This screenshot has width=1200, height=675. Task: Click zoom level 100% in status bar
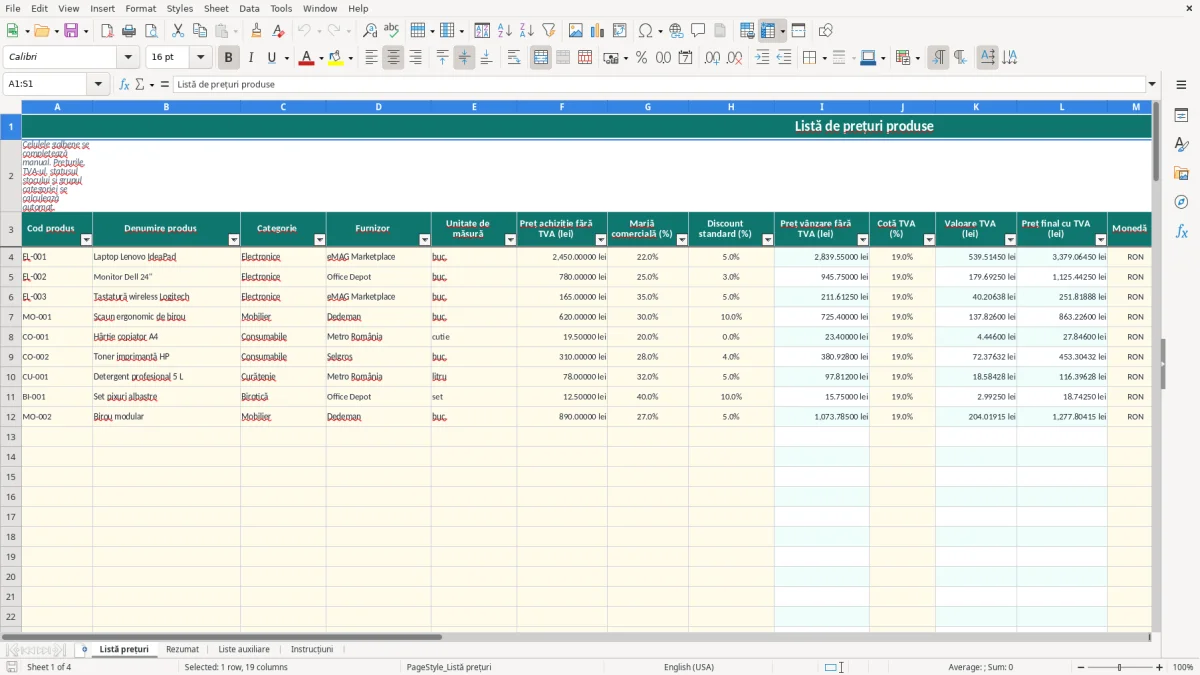pyautogui.click(x=1183, y=667)
